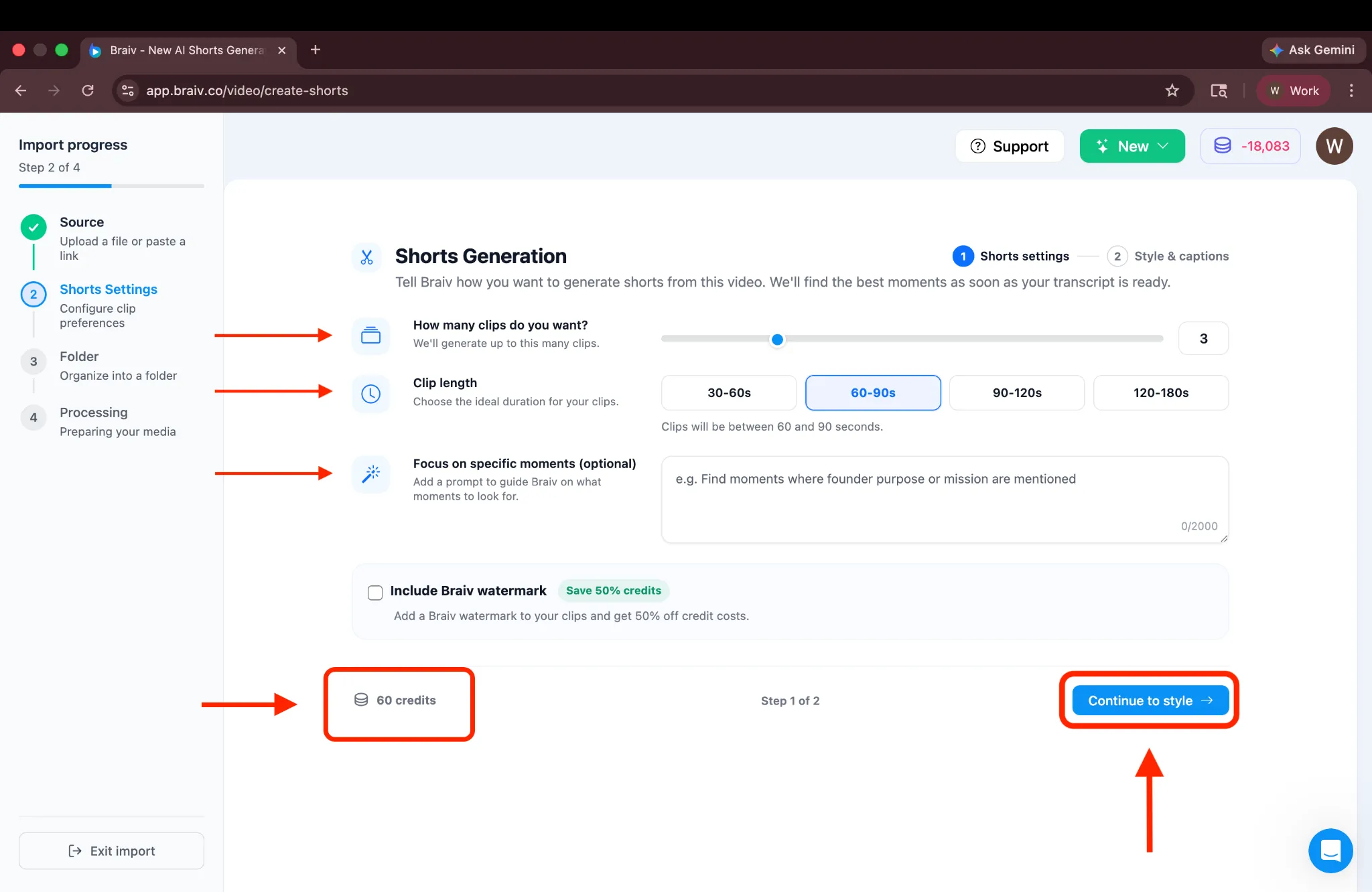1372x892 pixels.
Task: Open Support help button
Action: pos(1010,146)
